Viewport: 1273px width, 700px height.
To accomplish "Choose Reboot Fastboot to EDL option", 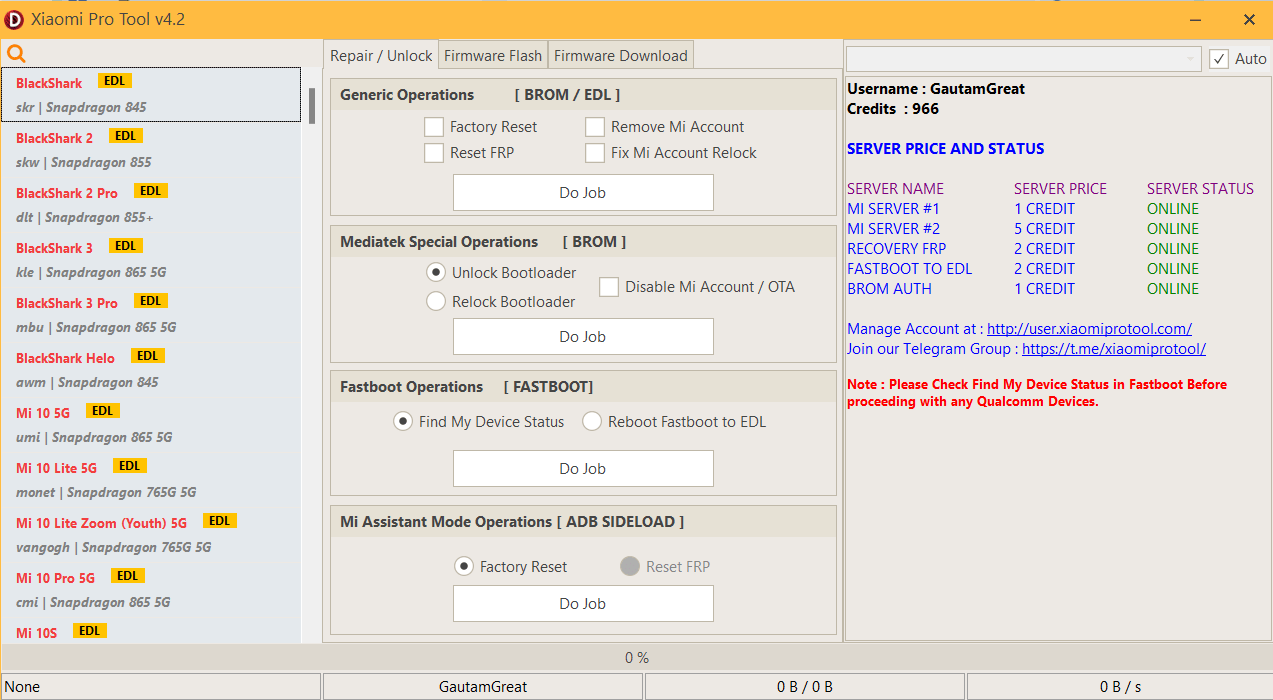I will point(592,422).
